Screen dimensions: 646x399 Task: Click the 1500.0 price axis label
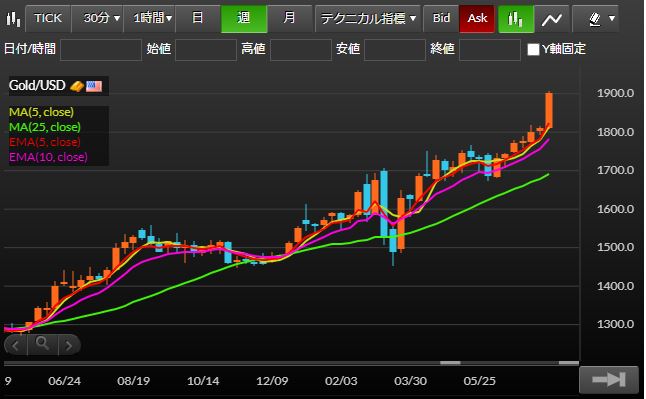(x=616, y=247)
